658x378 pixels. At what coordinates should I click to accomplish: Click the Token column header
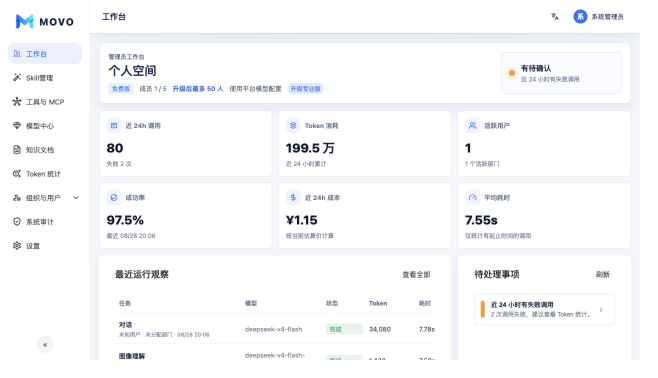378,303
